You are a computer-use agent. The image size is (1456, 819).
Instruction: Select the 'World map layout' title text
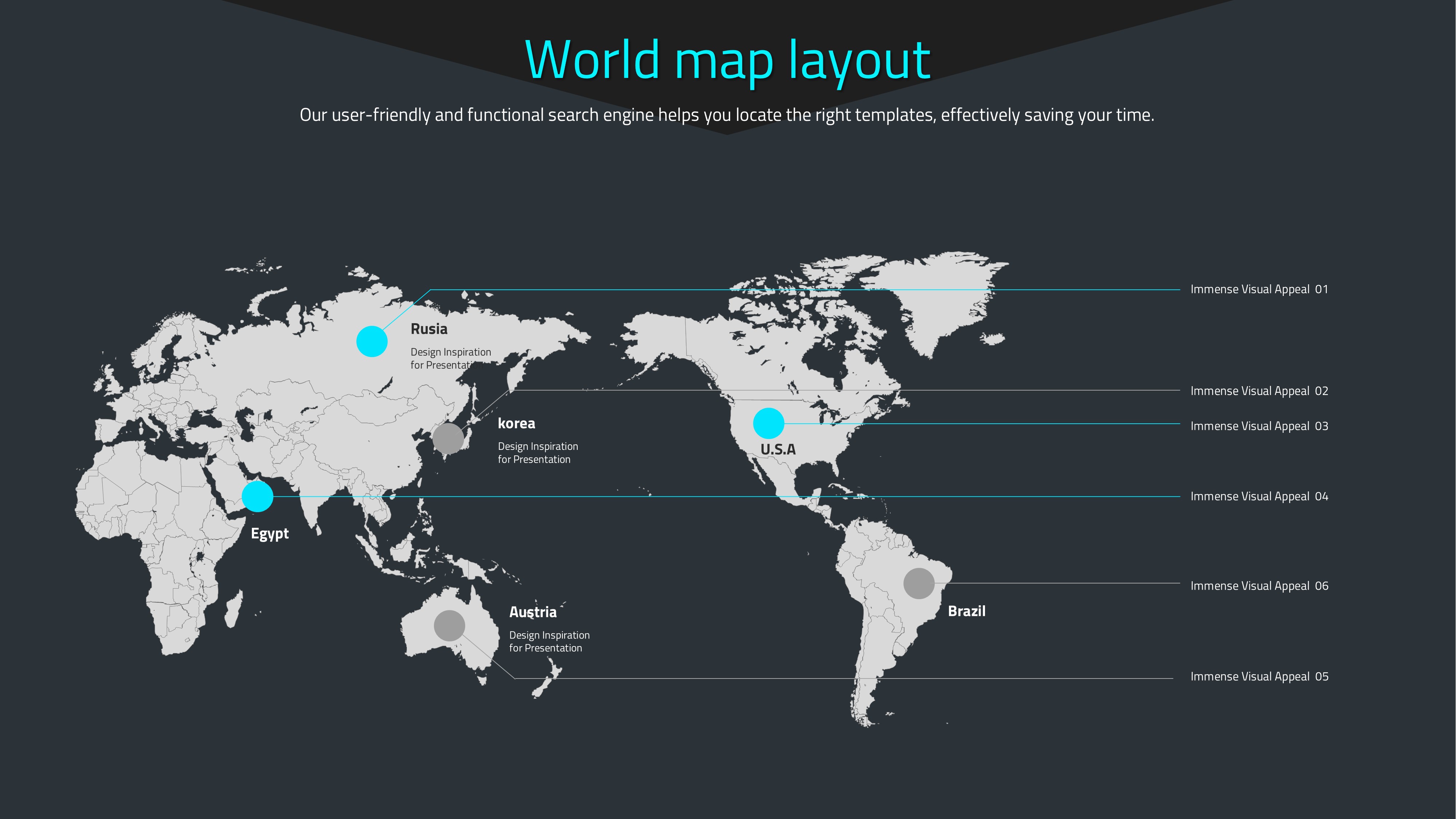727,60
